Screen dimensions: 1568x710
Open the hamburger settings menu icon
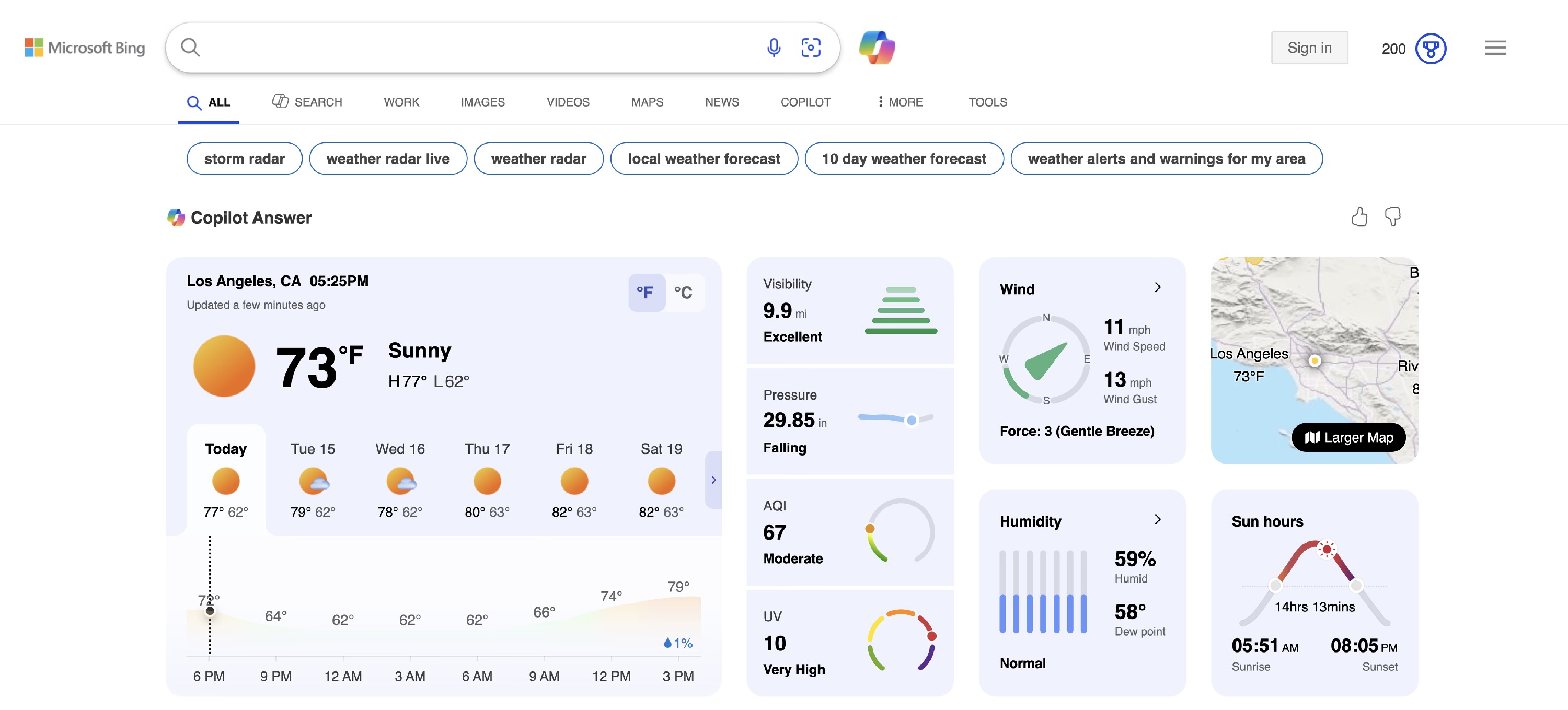coord(1494,48)
